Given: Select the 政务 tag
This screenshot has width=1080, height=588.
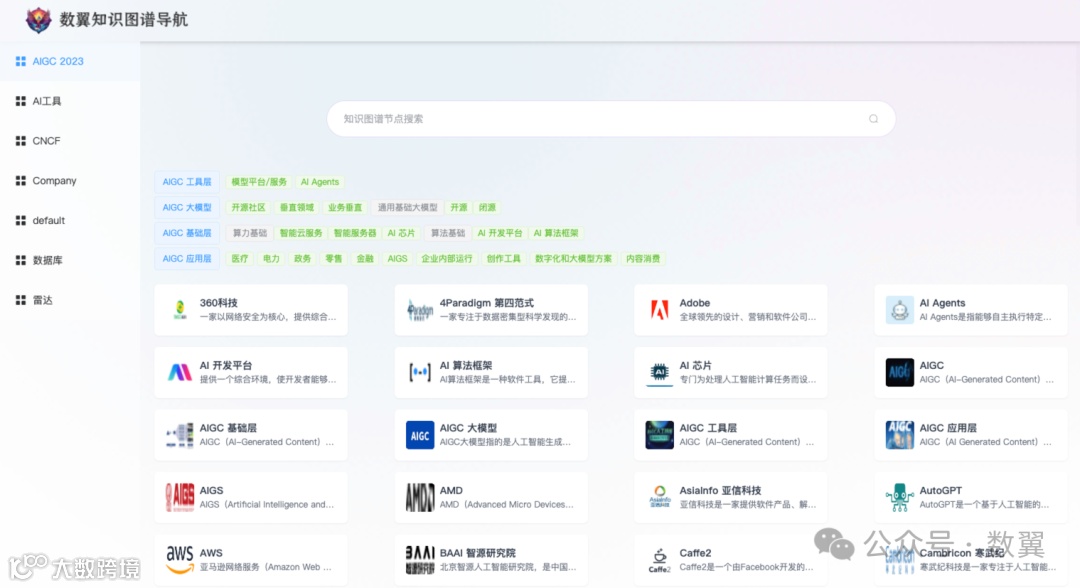Looking at the screenshot, I should 302,259.
